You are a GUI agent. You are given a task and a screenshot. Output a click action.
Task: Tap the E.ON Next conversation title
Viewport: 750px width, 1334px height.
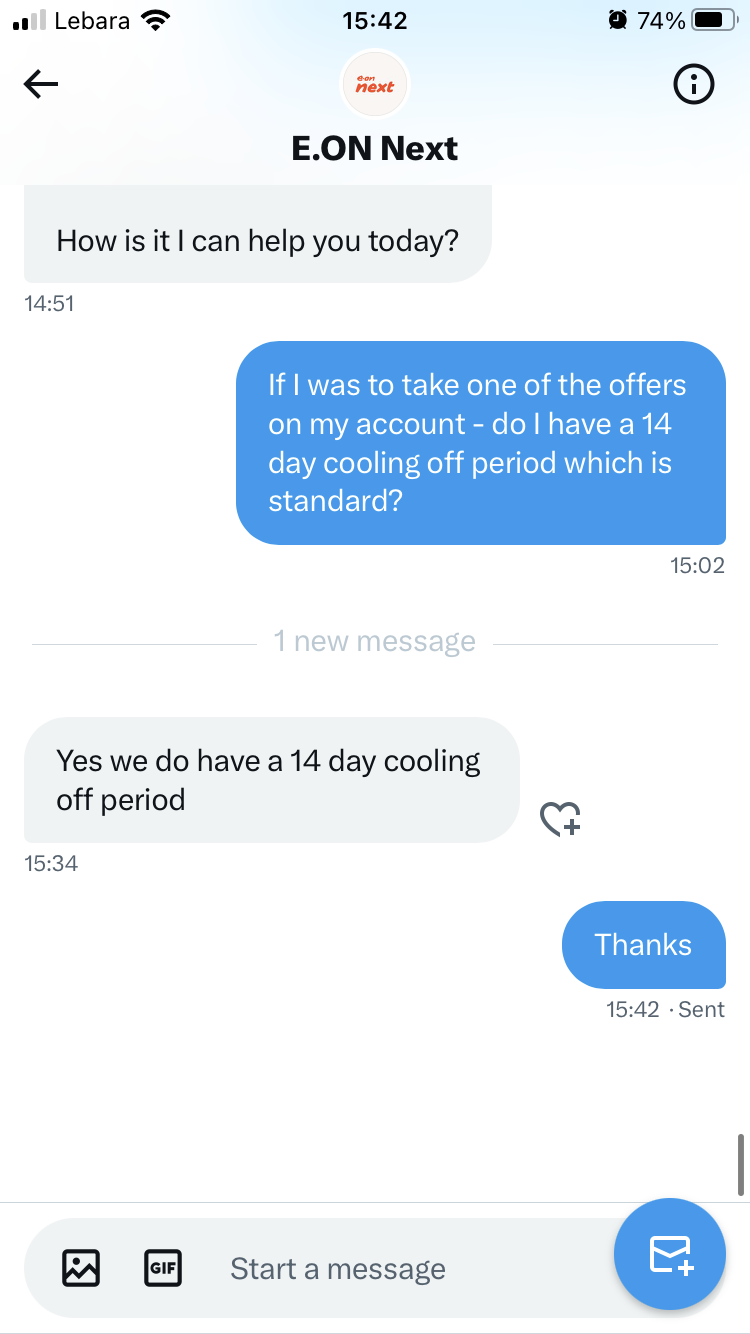tap(375, 149)
